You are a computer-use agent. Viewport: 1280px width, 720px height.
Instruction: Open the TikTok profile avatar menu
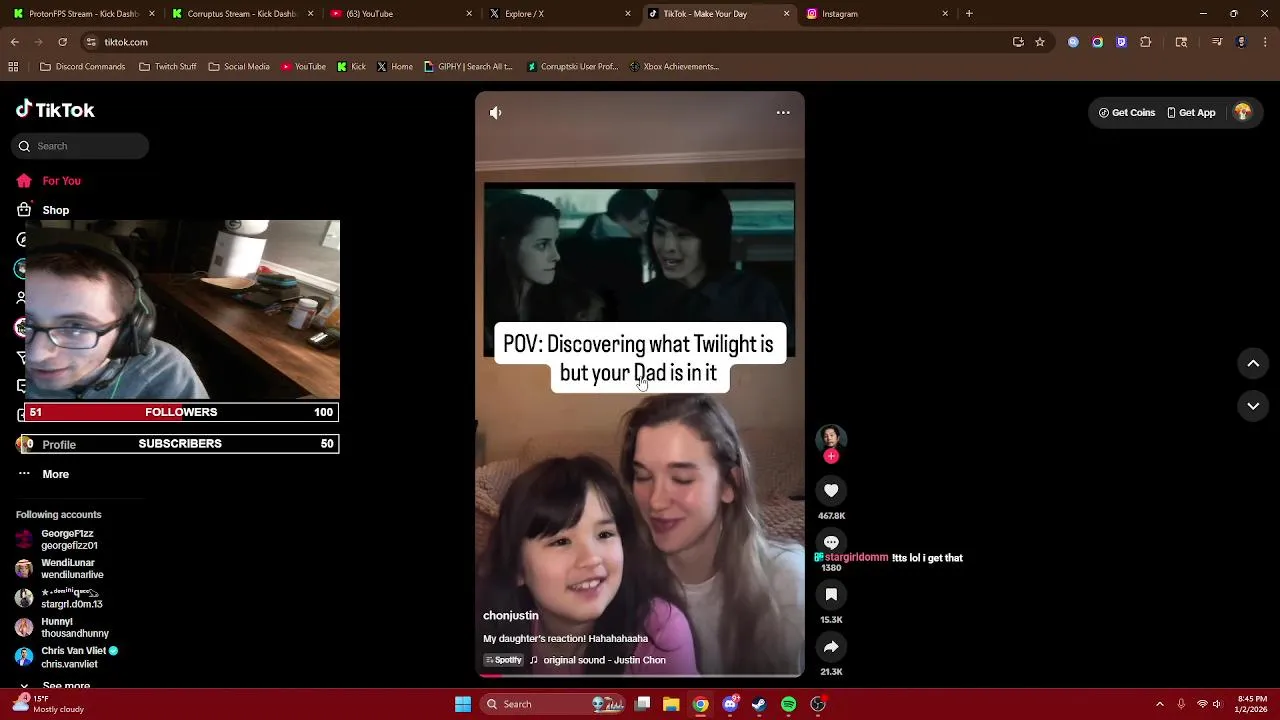[x=1243, y=112]
